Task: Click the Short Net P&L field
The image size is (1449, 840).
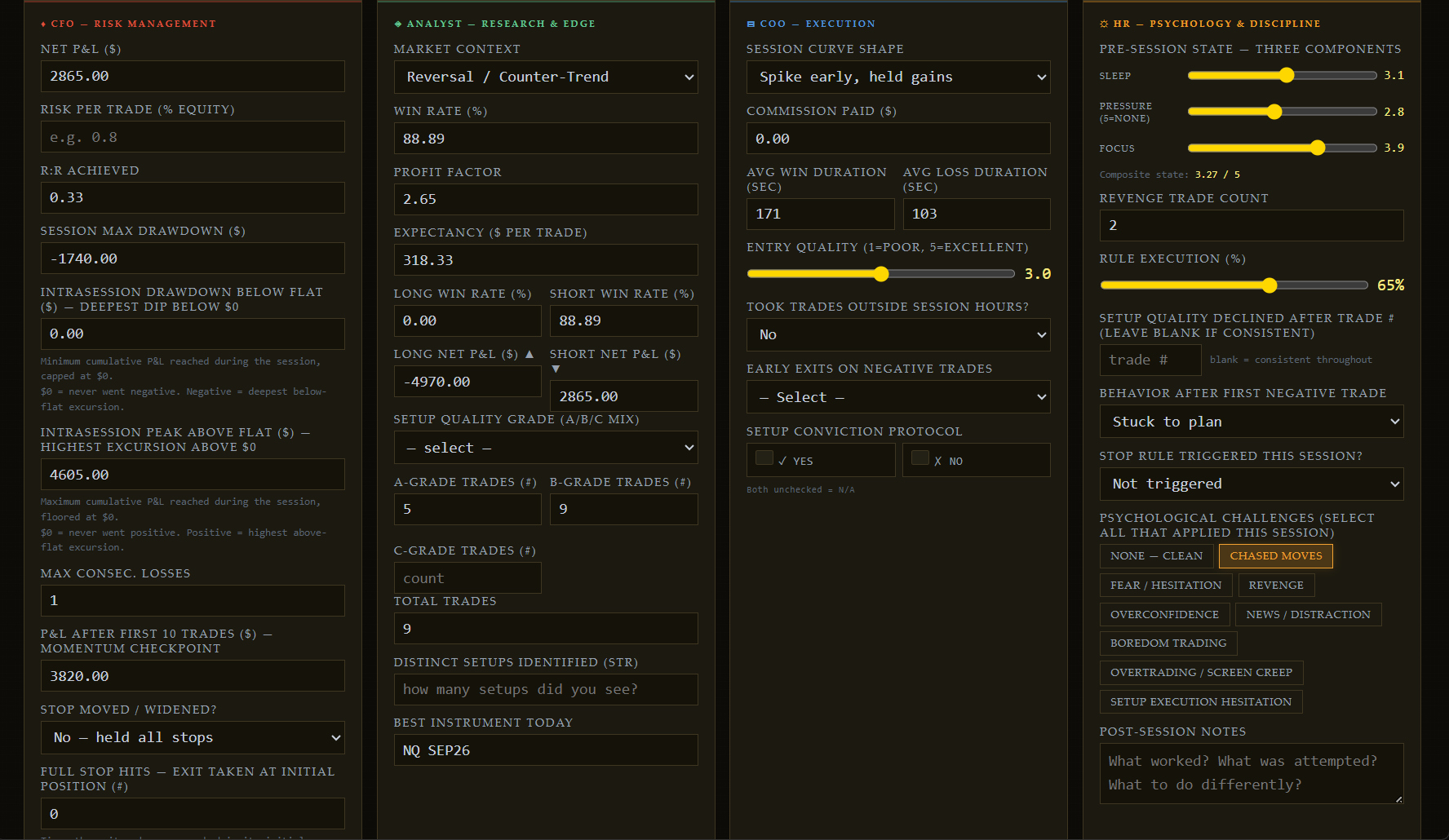Action: click(623, 396)
